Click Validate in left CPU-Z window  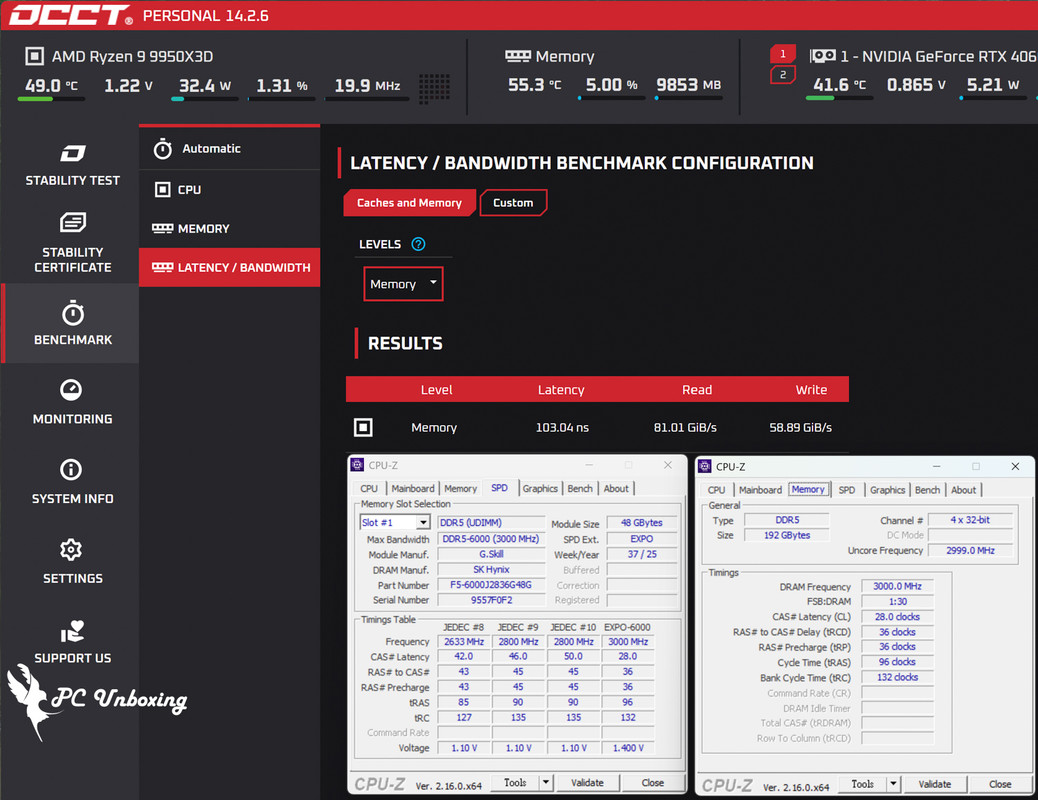click(x=587, y=782)
